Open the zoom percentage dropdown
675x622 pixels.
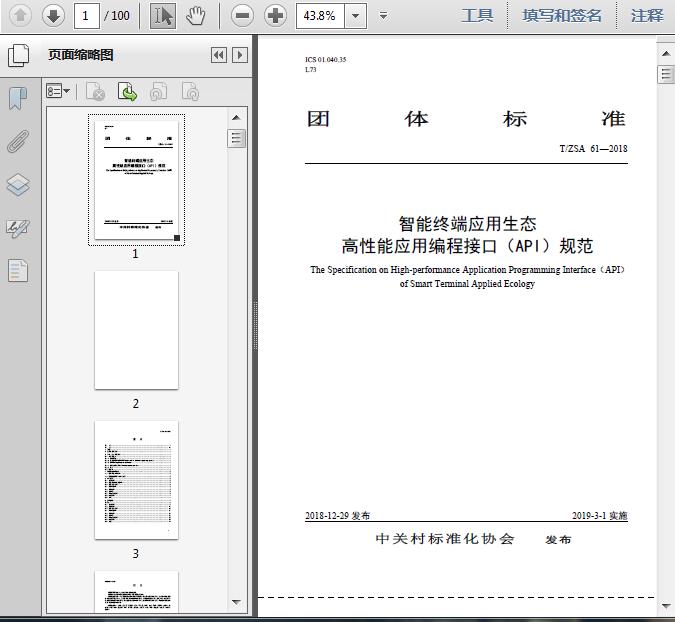357,15
